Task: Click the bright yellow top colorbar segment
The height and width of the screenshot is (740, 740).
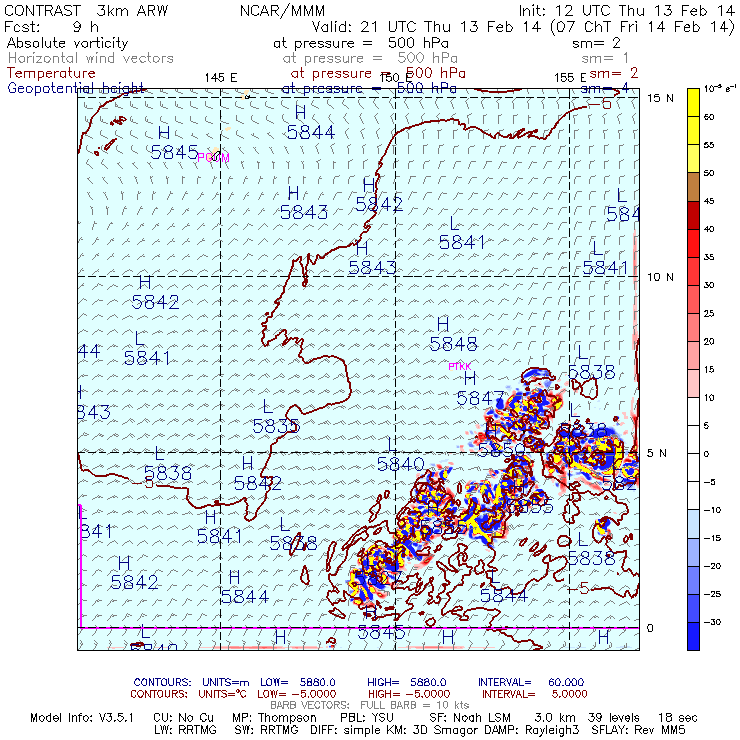Action: click(x=693, y=102)
